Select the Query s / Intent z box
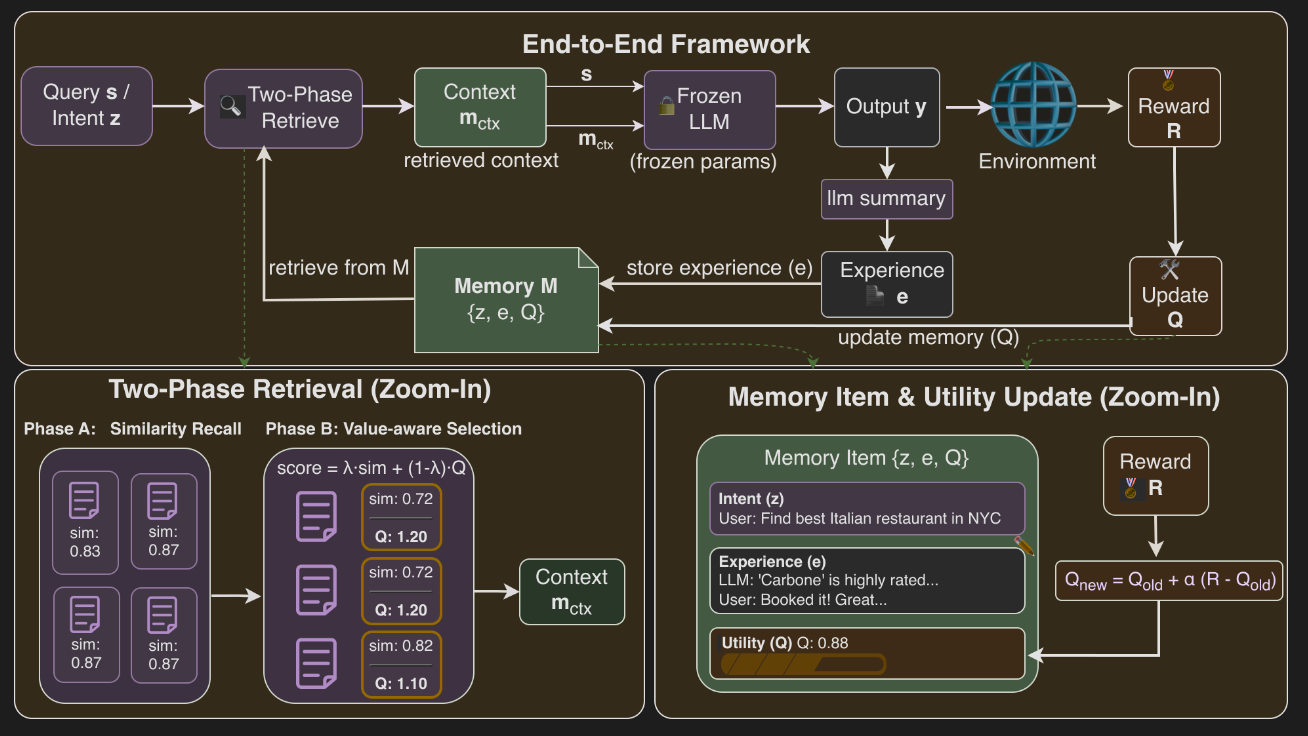The image size is (1308, 736). [85, 107]
